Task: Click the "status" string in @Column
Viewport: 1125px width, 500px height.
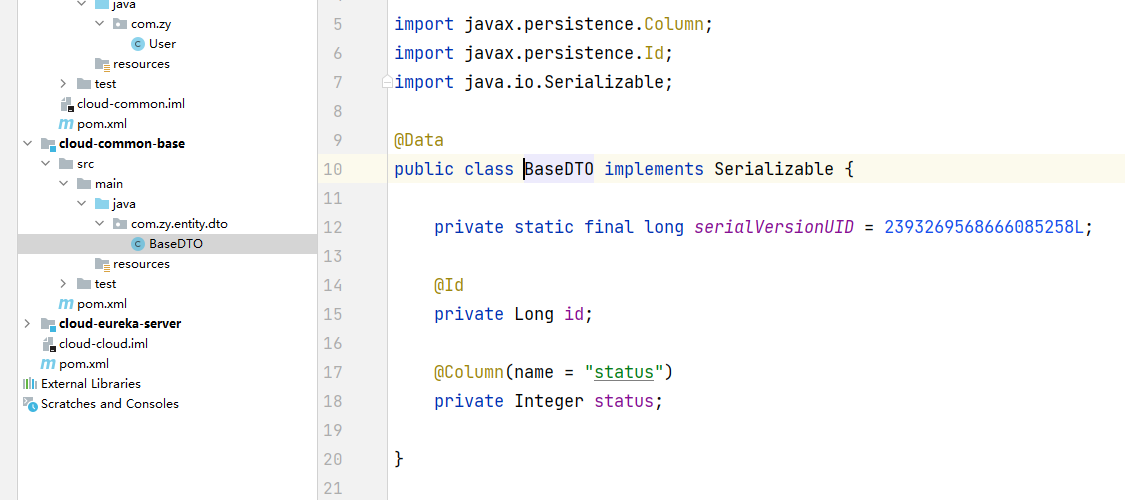Action: (x=624, y=373)
